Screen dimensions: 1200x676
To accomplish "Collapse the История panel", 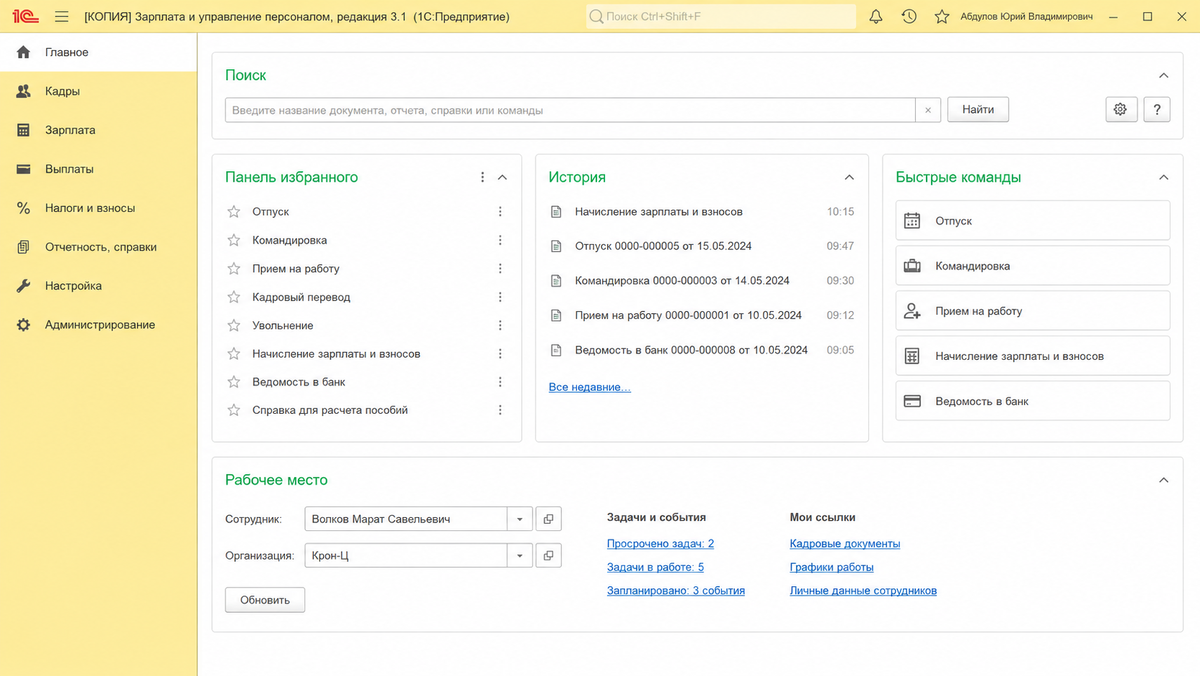I will pos(849,177).
